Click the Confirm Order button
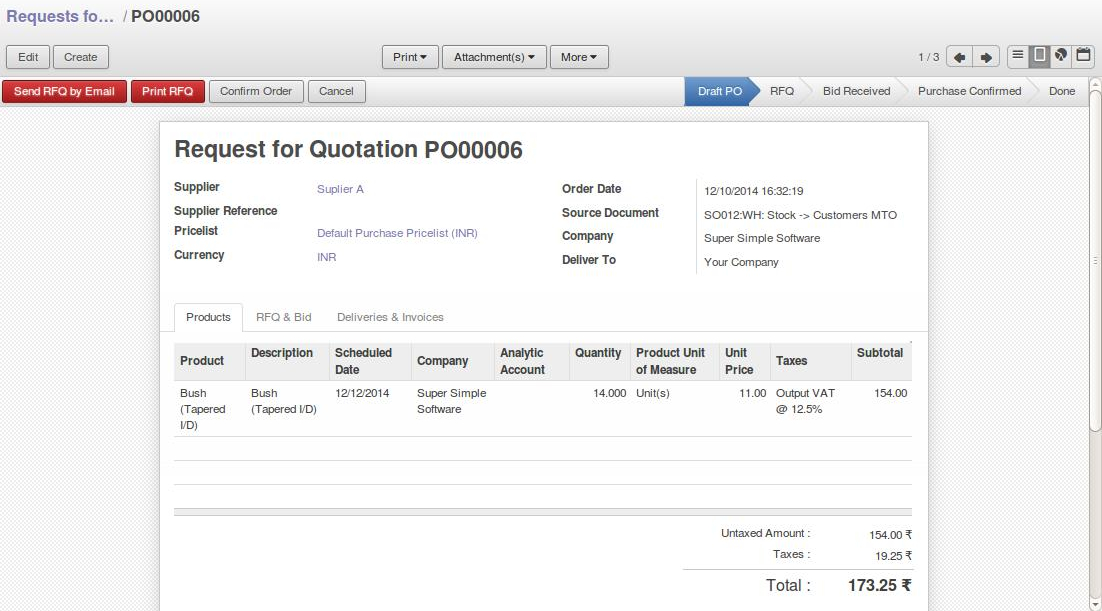This screenshot has width=1102, height=611. (256, 91)
